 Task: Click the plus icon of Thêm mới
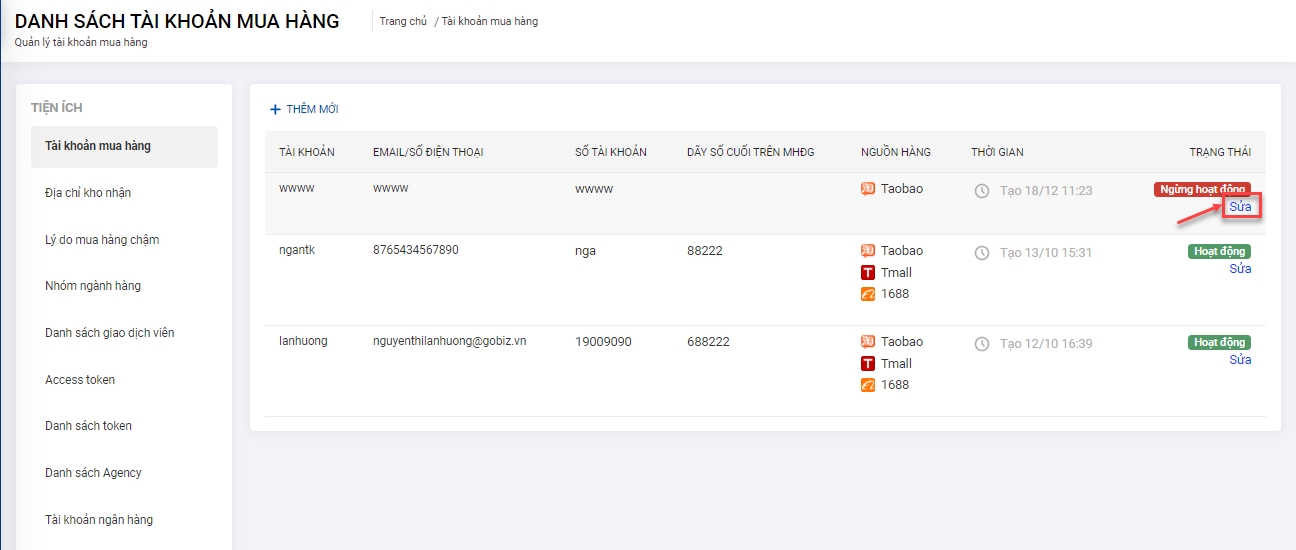pyautogui.click(x=276, y=109)
